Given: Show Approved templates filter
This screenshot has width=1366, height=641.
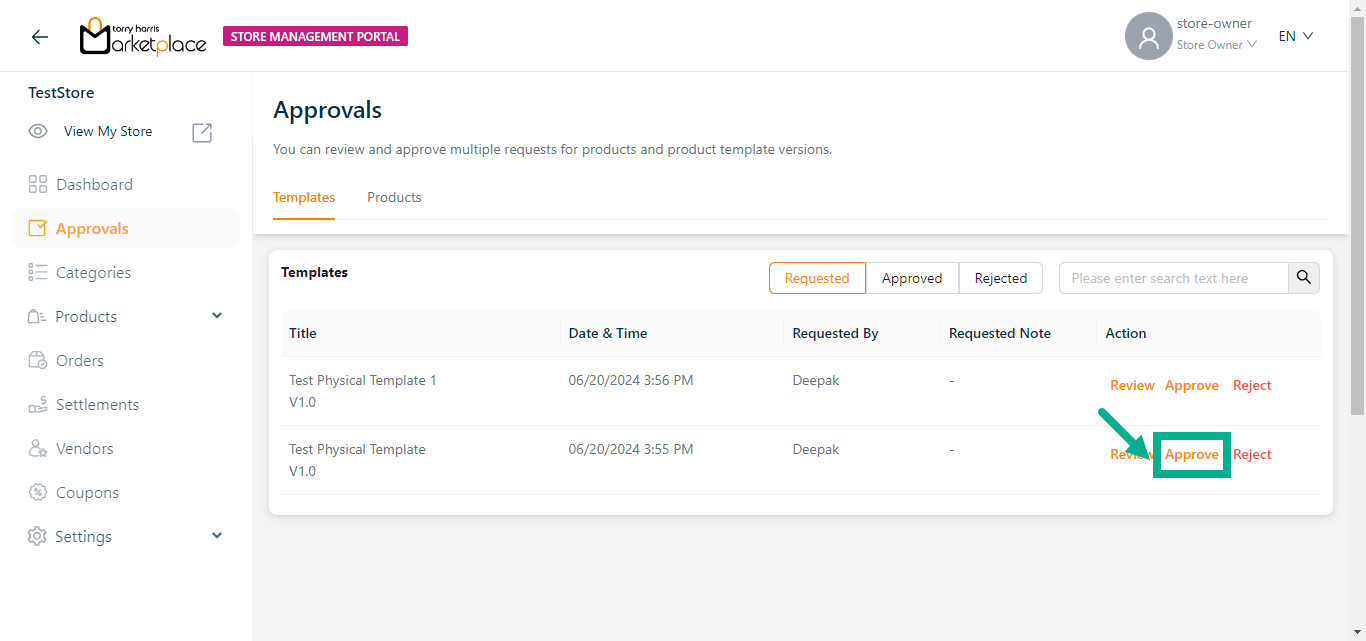Looking at the screenshot, I should pos(912,278).
